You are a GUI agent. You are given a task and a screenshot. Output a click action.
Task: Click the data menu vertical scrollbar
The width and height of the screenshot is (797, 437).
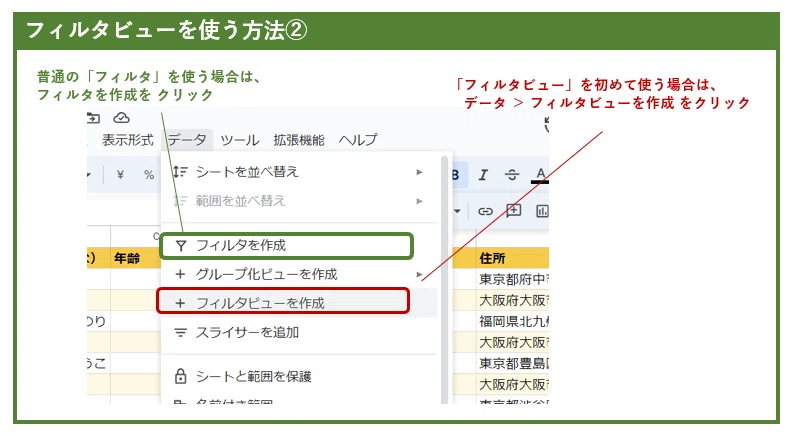tap(444, 279)
